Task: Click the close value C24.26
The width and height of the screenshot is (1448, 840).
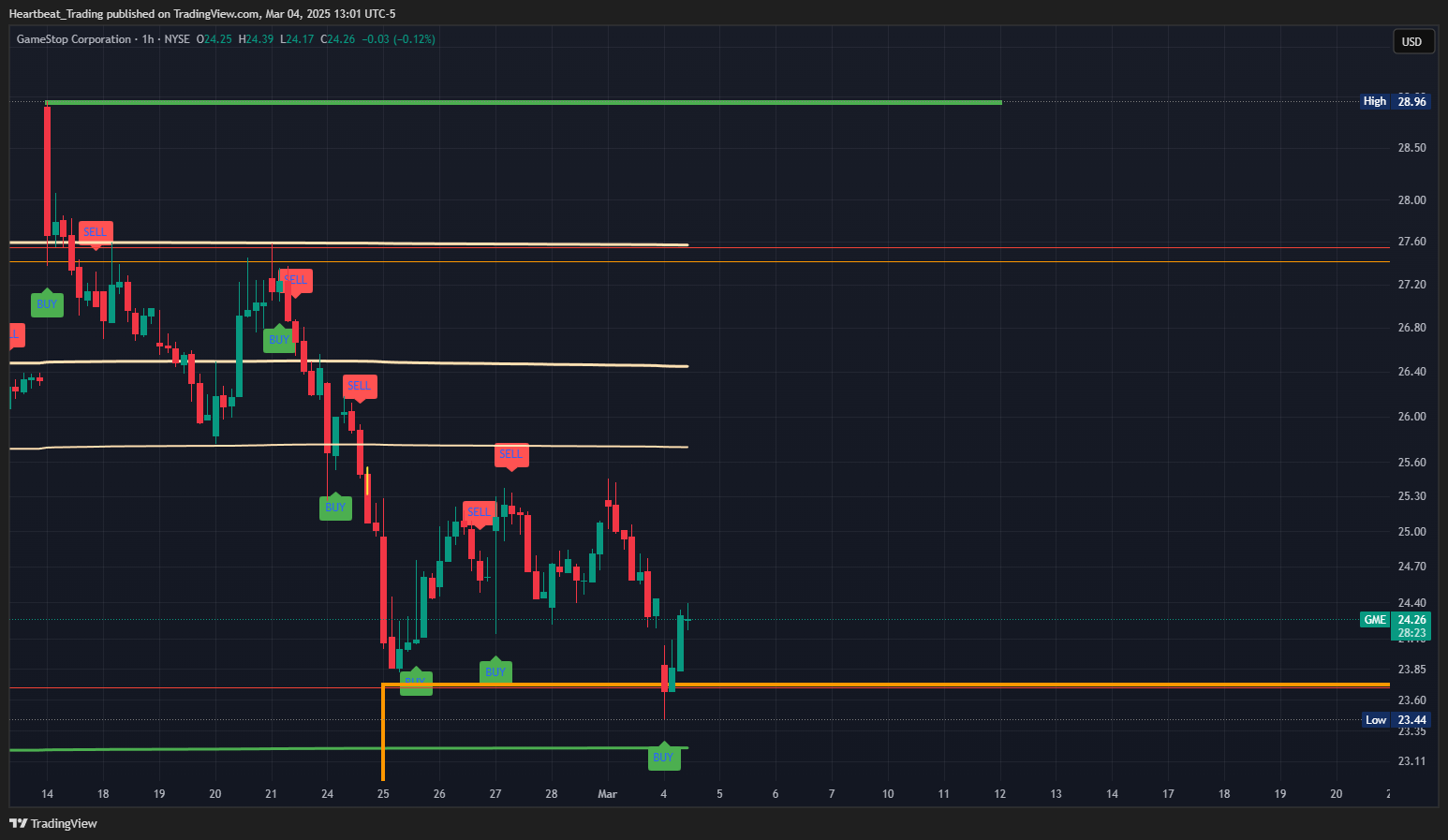Action: click(338, 39)
